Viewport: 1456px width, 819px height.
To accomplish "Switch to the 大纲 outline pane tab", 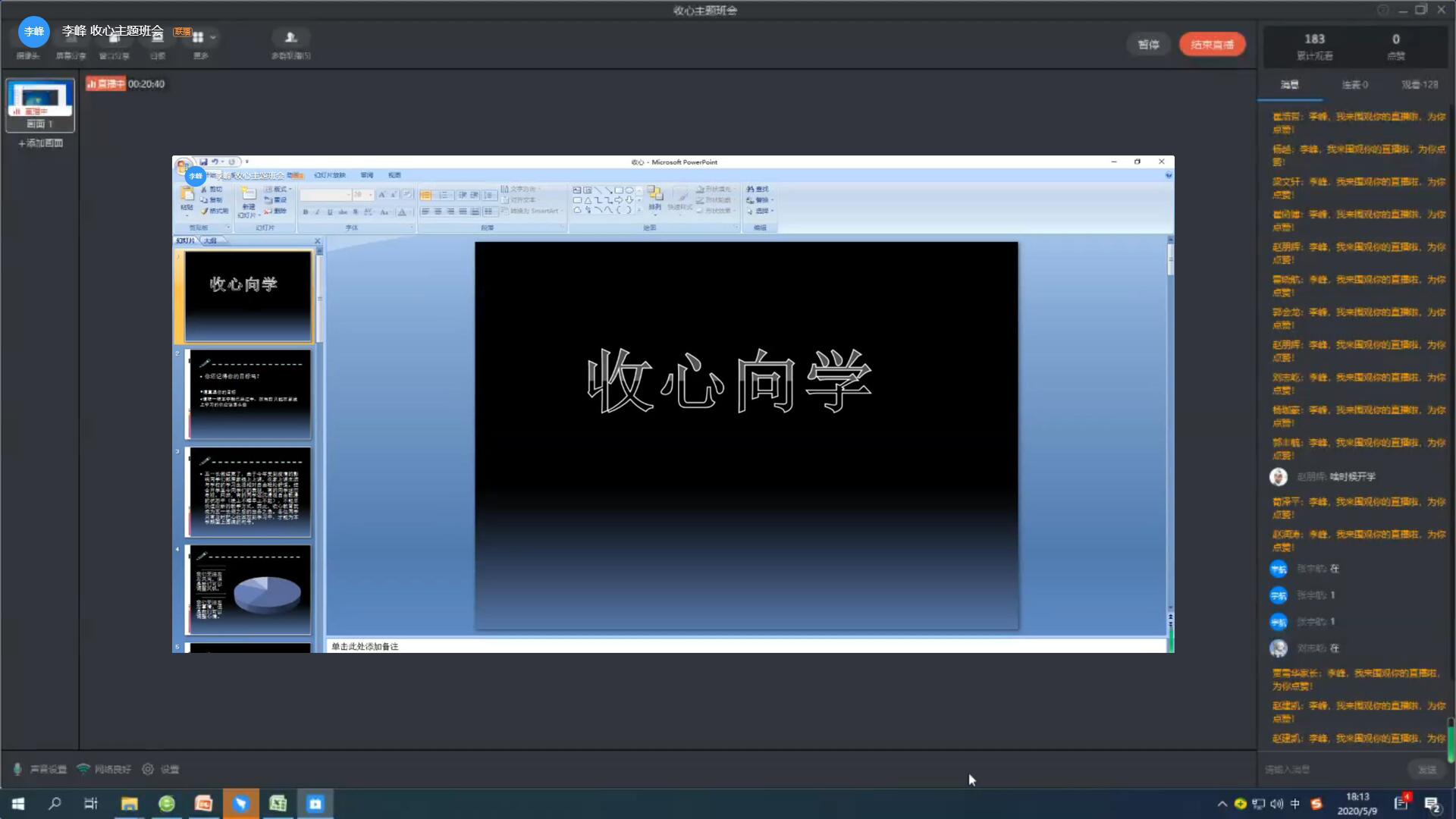I will [210, 240].
